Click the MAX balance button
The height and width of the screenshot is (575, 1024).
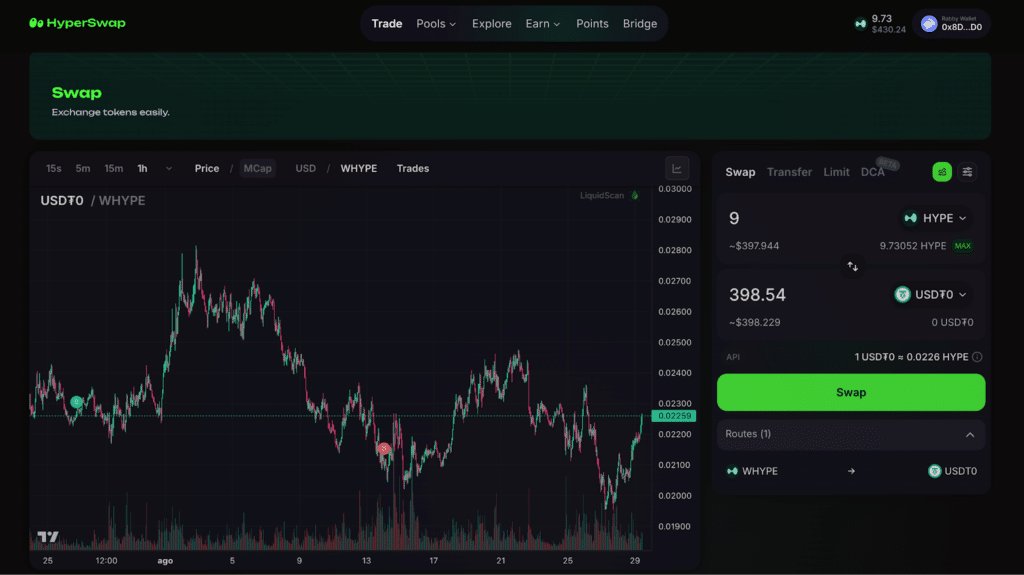(963, 246)
